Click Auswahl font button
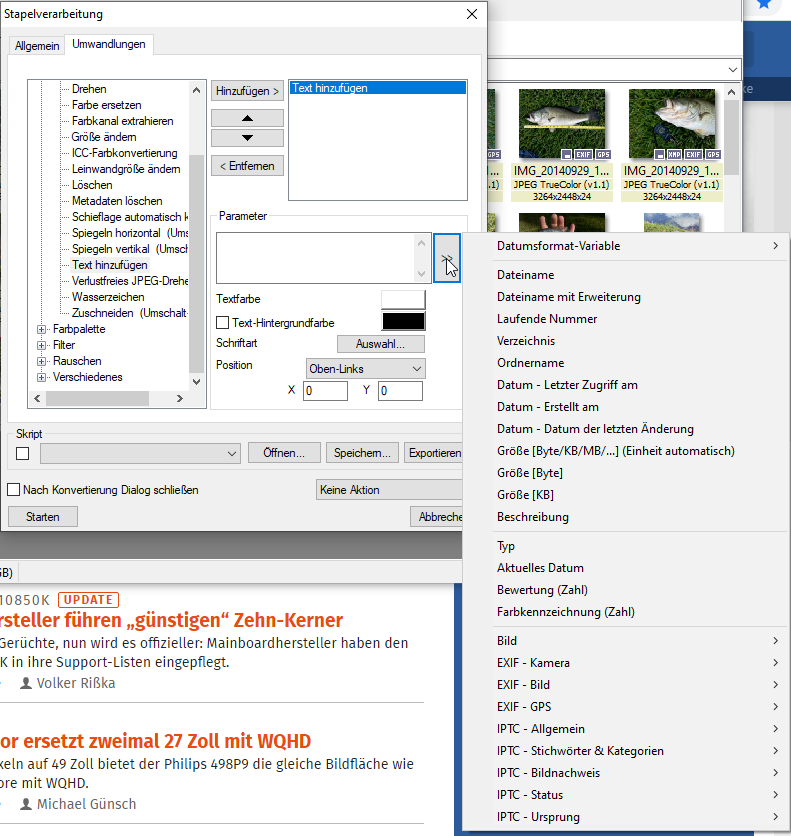 [381, 344]
